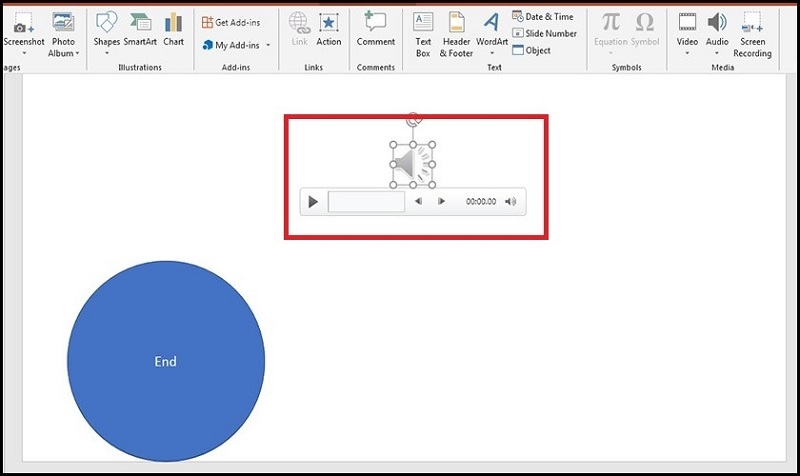Image resolution: width=800 pixels, height=476 pixels.
Task: Open the Audio insert dropdown
Action: [x=717, y=53]
